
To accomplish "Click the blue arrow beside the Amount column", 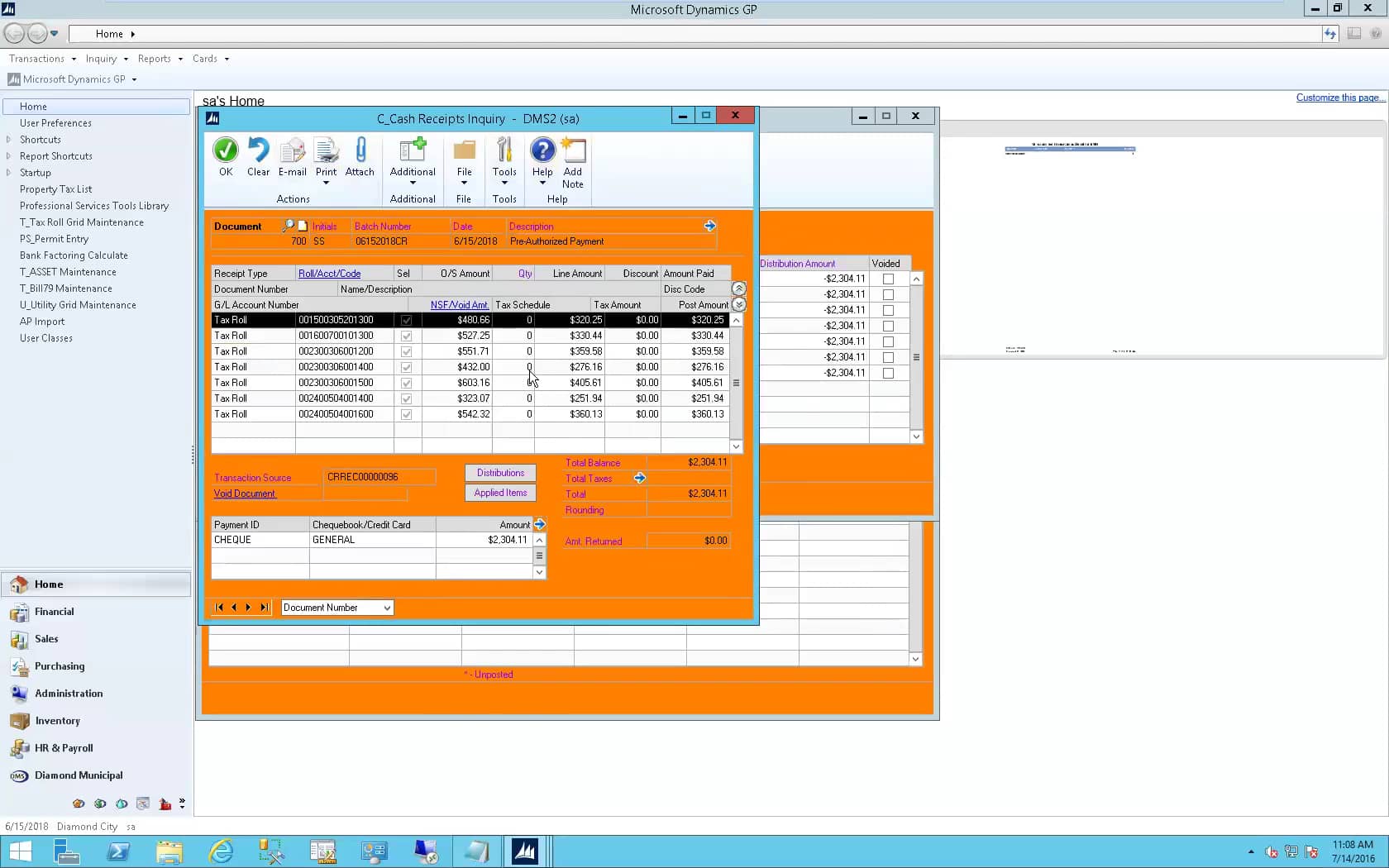I will [x=540, y=524].
